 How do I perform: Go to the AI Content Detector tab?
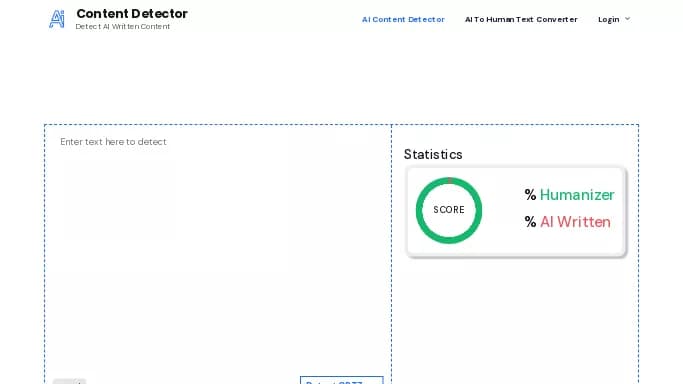tap(403, 20)
